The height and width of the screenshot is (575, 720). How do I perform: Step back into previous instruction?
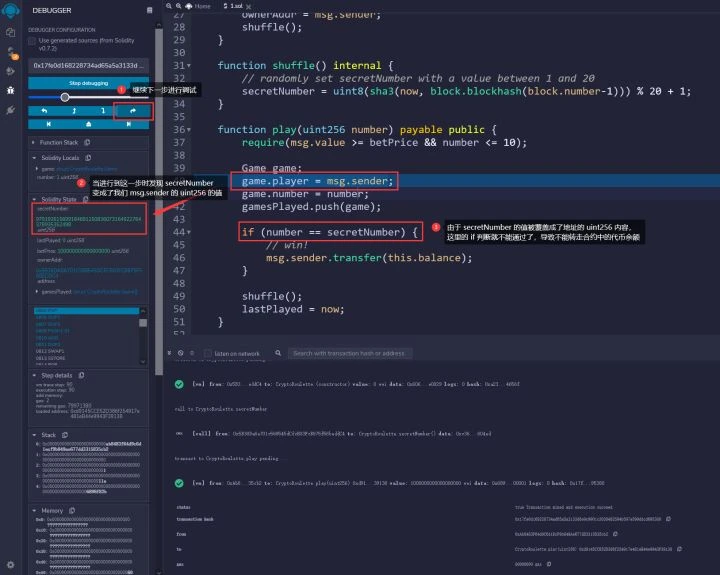pos(74,111)
